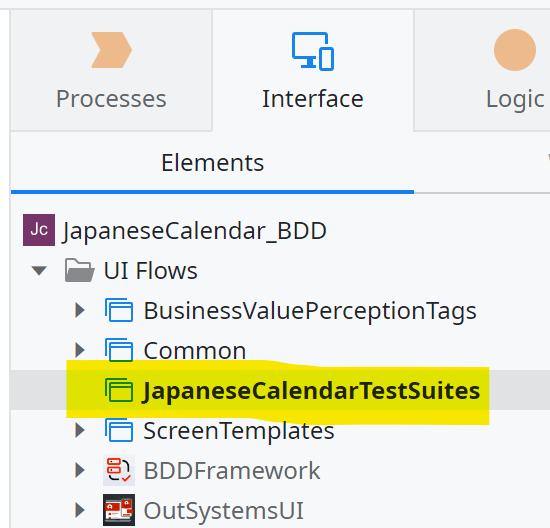Select the JapaneseCalendar_BDD module name
550x528 pixels.
click(x=195, y=230)
